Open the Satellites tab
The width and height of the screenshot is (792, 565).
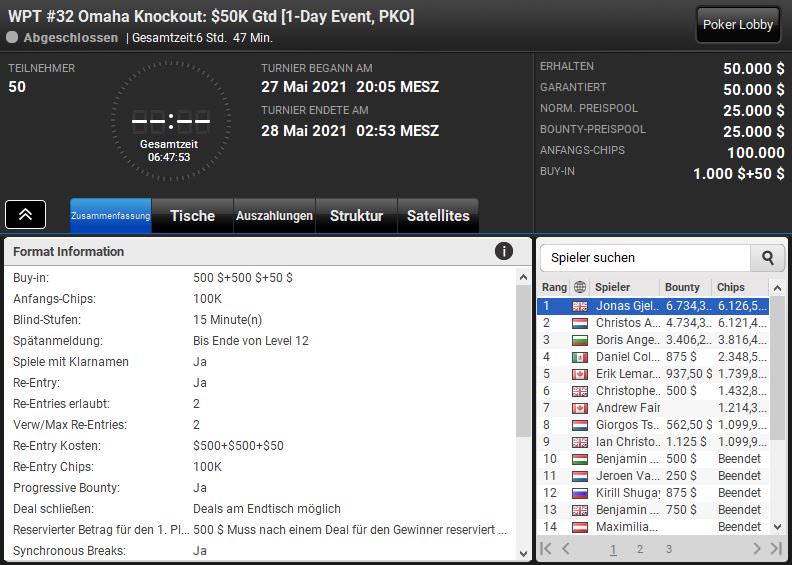coord(438,216)
